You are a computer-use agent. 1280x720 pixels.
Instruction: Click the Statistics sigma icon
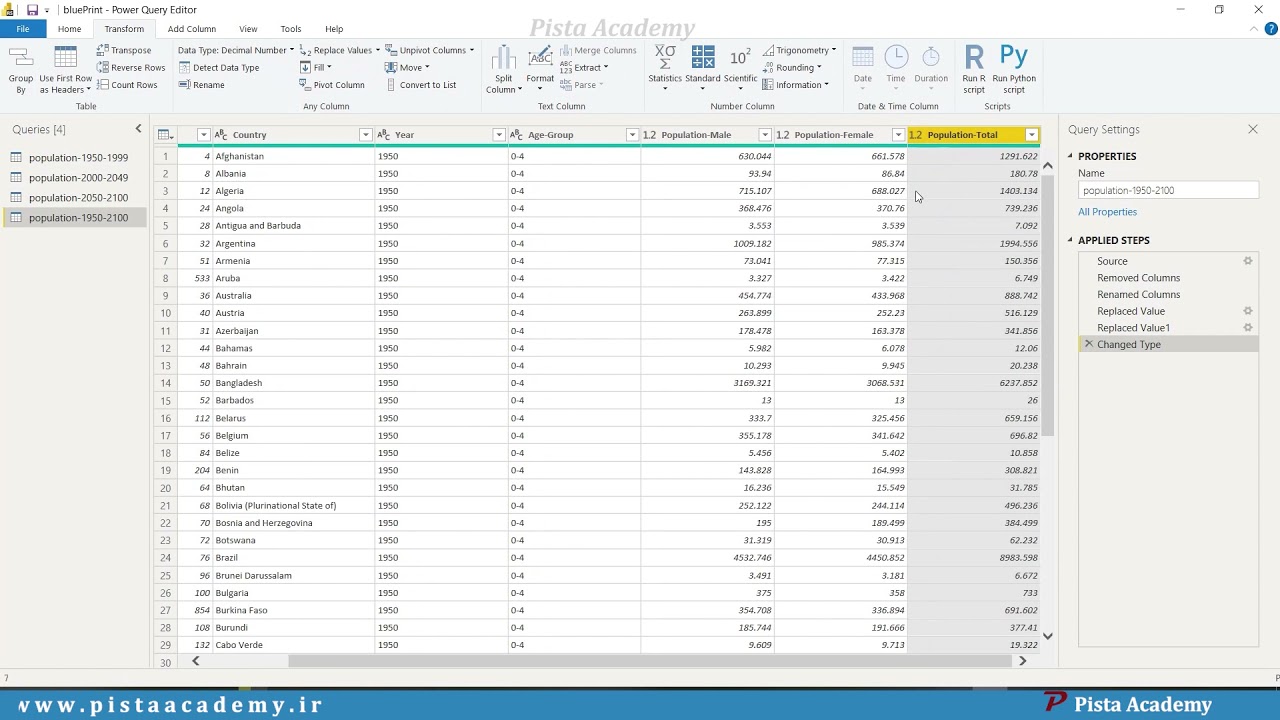point(664,57)
